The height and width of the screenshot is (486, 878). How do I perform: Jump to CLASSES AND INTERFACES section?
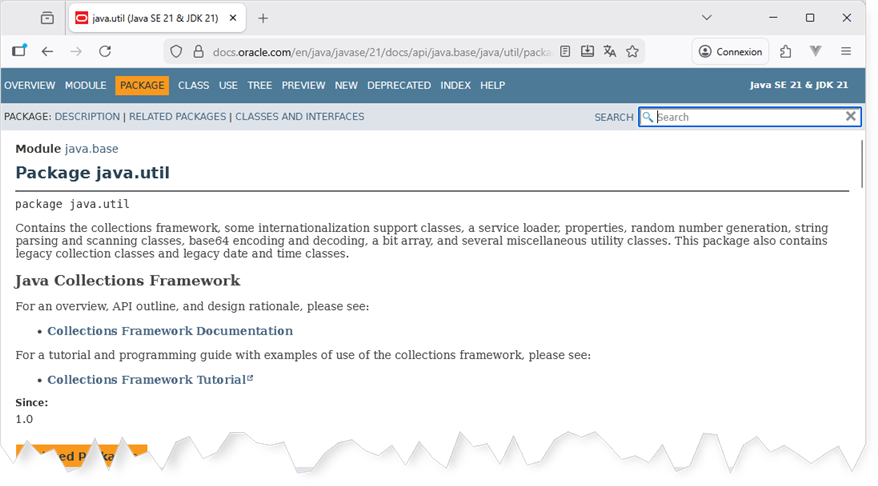(x=300, y=116)
